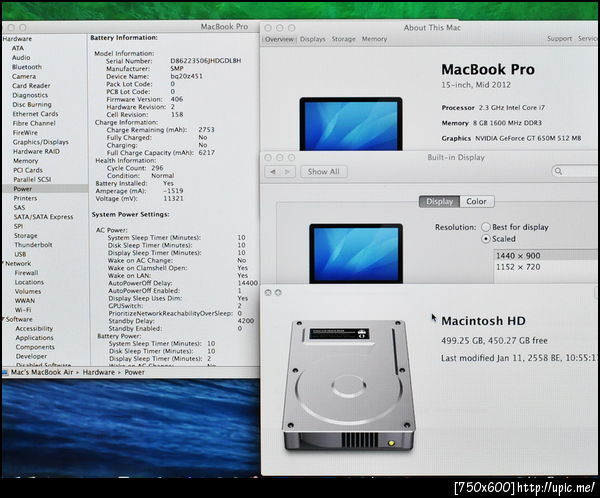Click the search field in Built-in Display
The height and width of the screenshot is (498, 600).
(x=575, y=171)
